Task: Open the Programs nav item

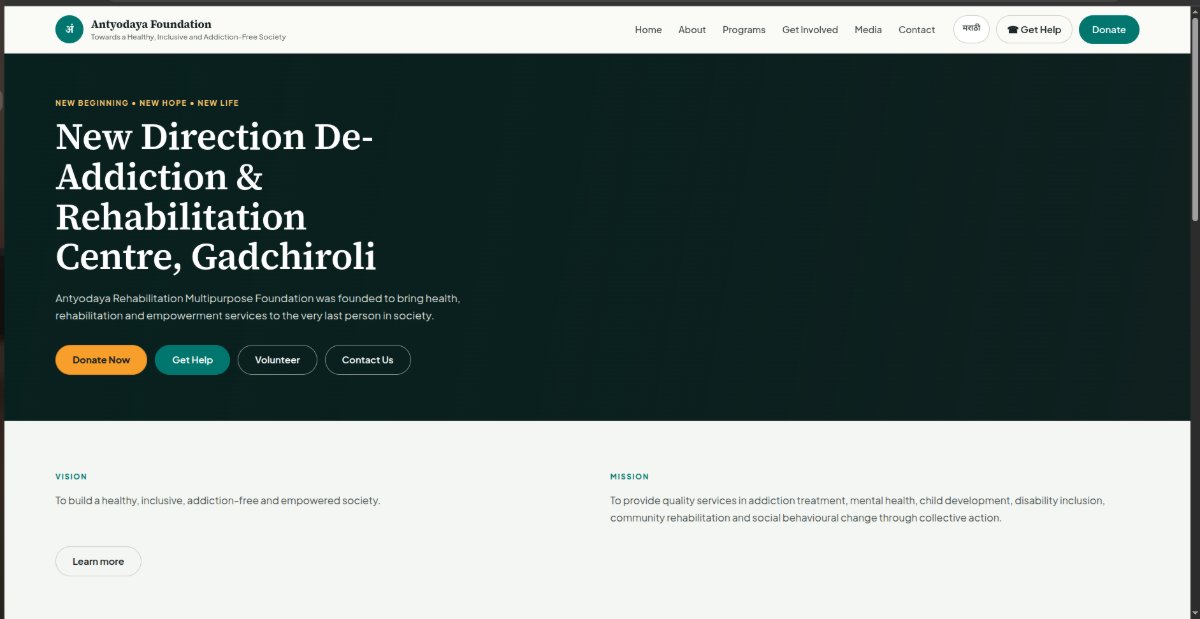Action: 744,30
